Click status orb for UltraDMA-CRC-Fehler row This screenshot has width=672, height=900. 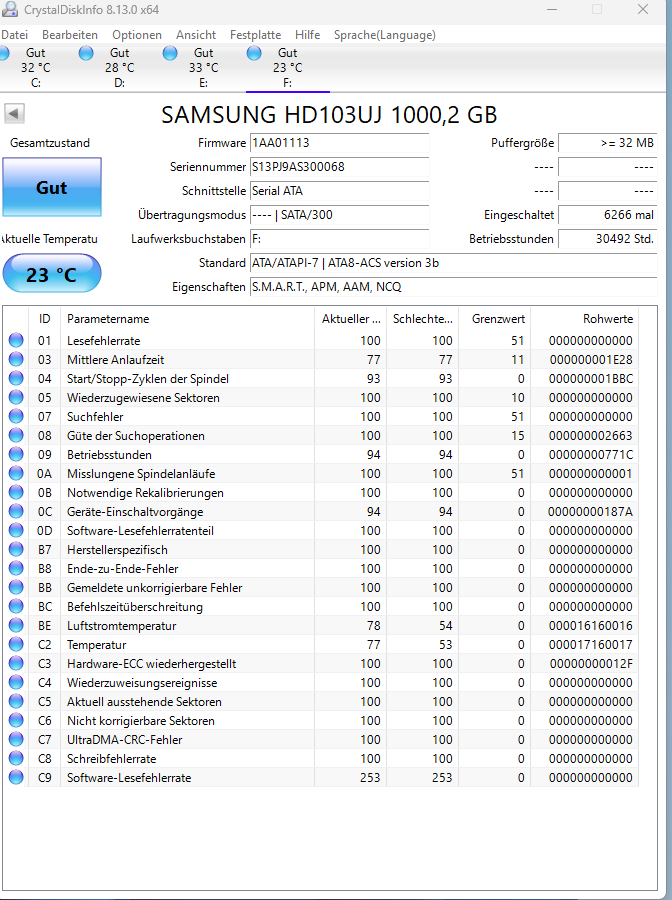click(x=16, y=739)
